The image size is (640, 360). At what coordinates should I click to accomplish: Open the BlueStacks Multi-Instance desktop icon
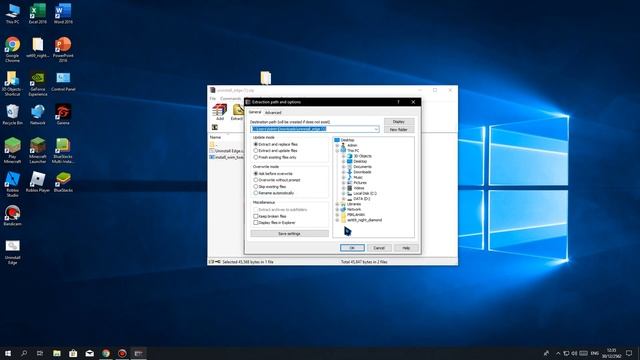coord(63,150)
